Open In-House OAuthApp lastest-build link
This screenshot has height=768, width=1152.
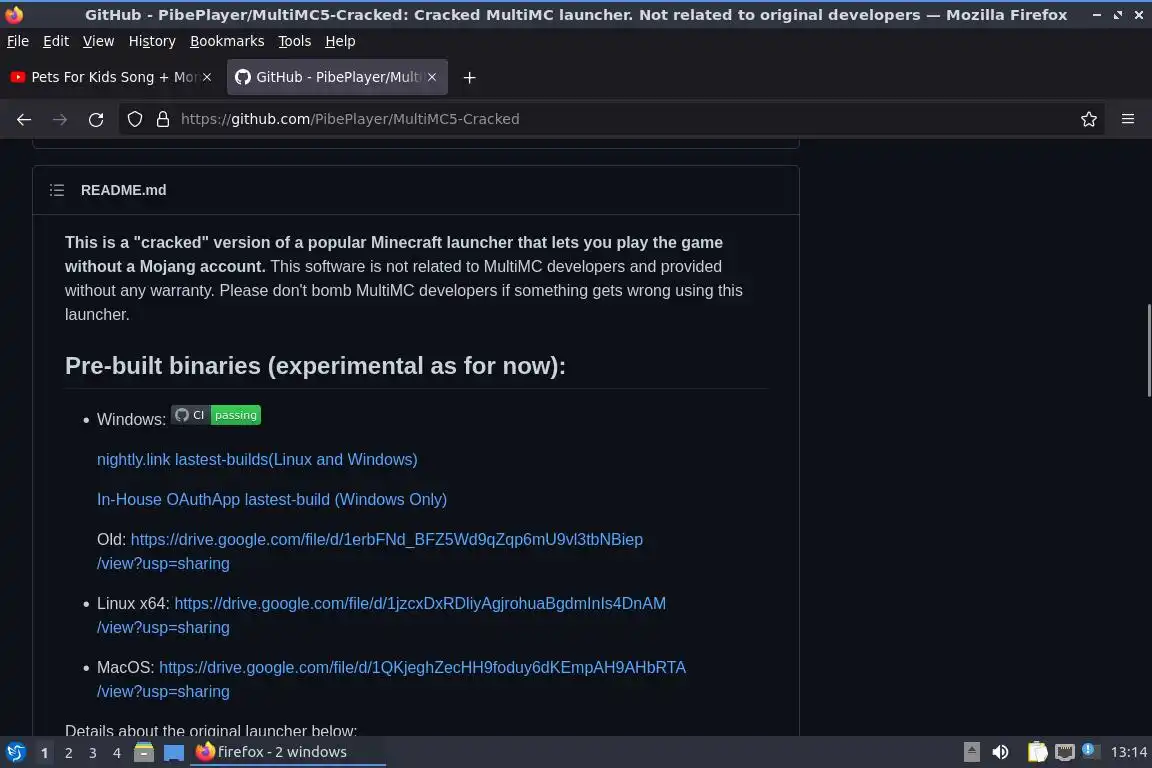point(272,500)
